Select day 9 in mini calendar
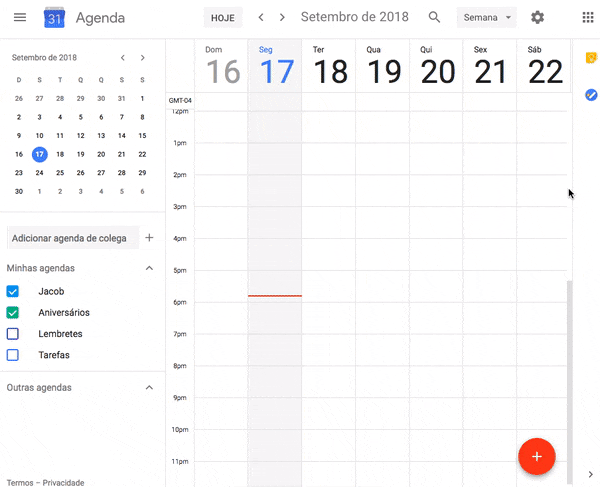600x487 pixels. pyautogui.click(x=19, y=135)
